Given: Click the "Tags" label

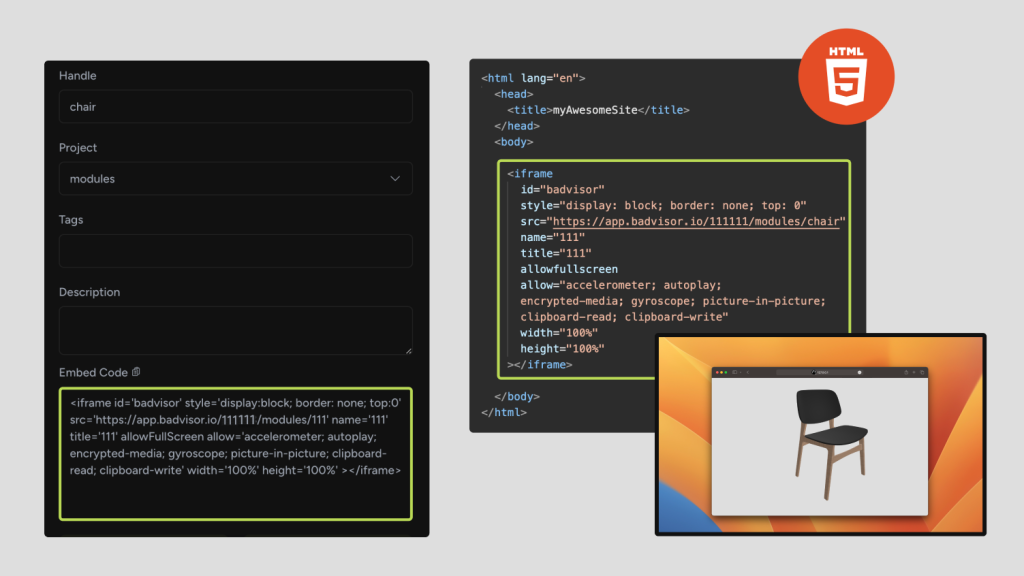Looking at the screenshot, I should pyautogui.click(x=71, y=219).
